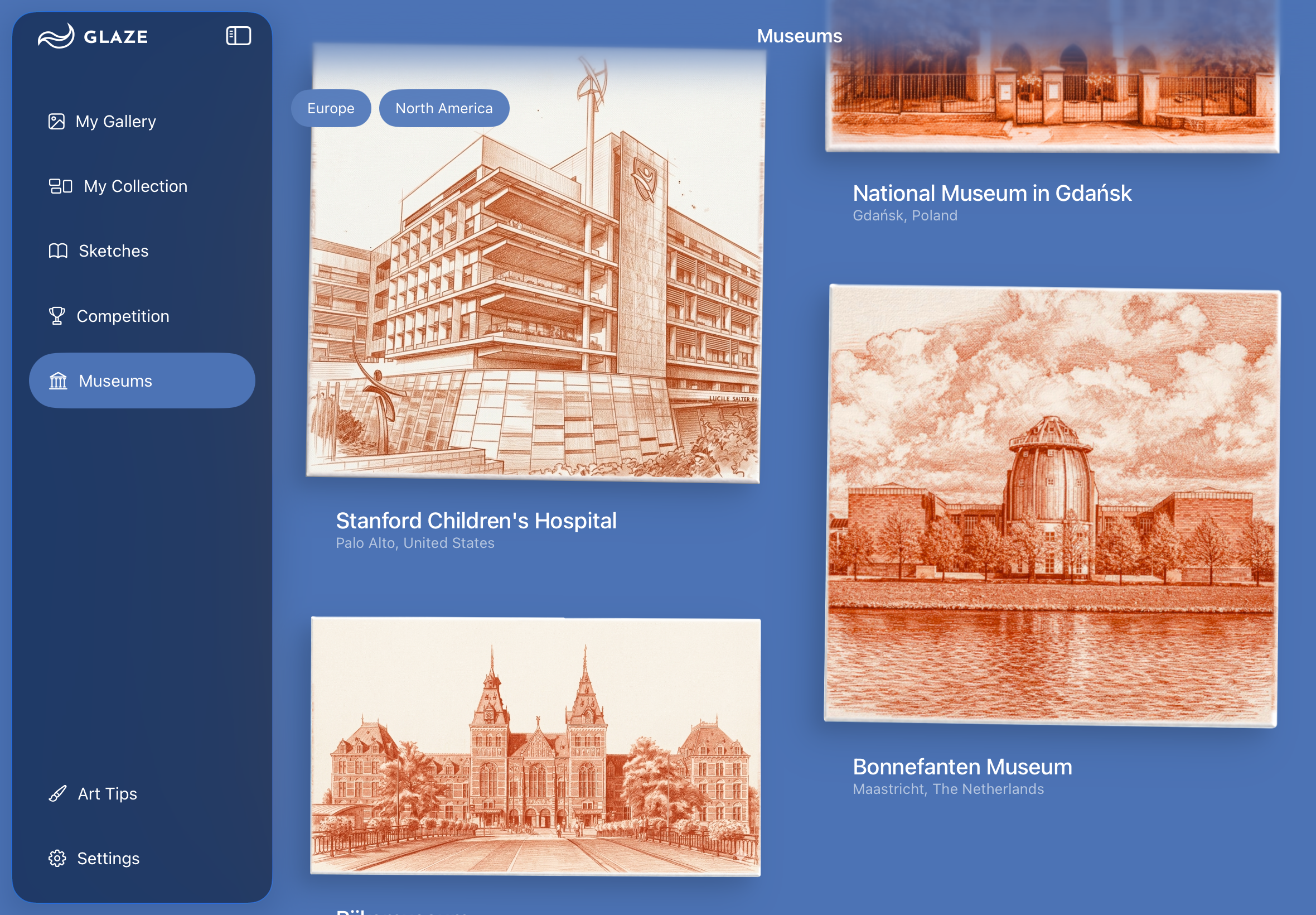This screenshot has height=915, width=1316.
Task: Open the Bonnefanten Museum sketch thumbnail
Action: [1051, 504]
